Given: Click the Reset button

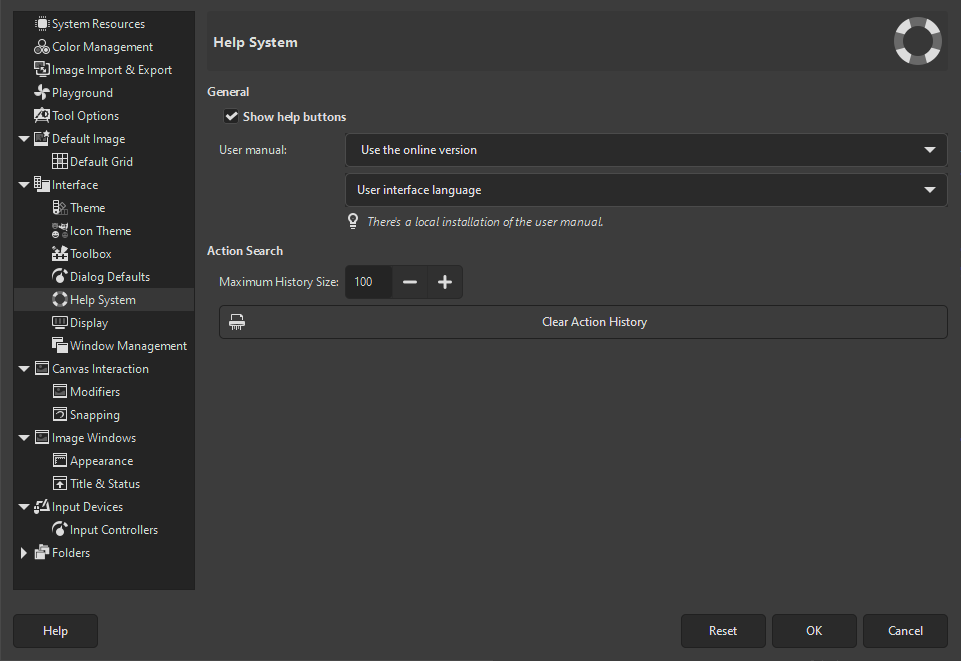Looking at the screenshot, I should [x=723, y=631].
